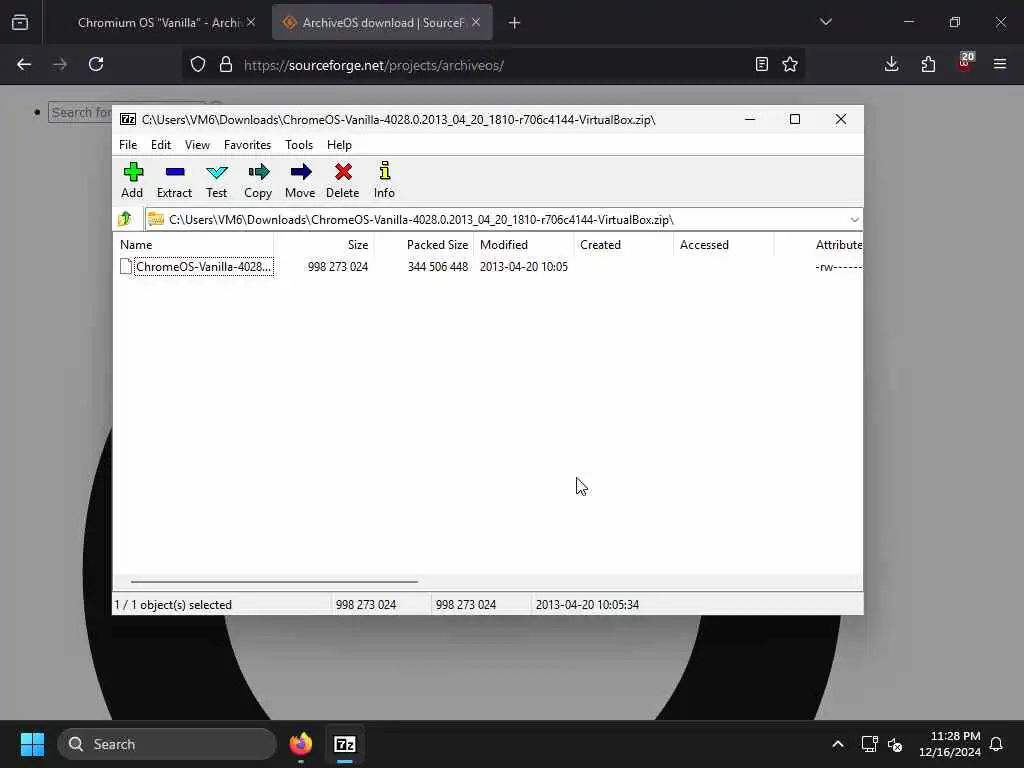Click status bar timestamp 2013-04-20 10:05:34
1024x768 pixels.
coord(587,605)
